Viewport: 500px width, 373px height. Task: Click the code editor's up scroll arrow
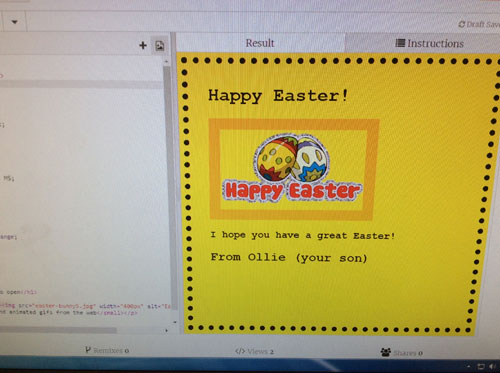pos(166,62)
